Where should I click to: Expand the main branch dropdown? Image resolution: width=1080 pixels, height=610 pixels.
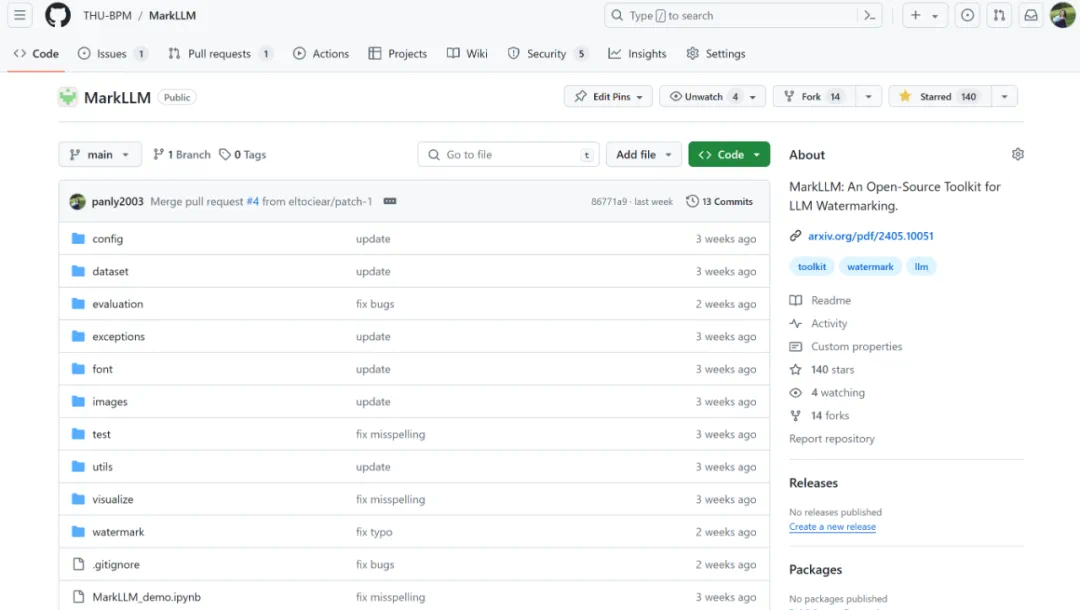[100, 155]
